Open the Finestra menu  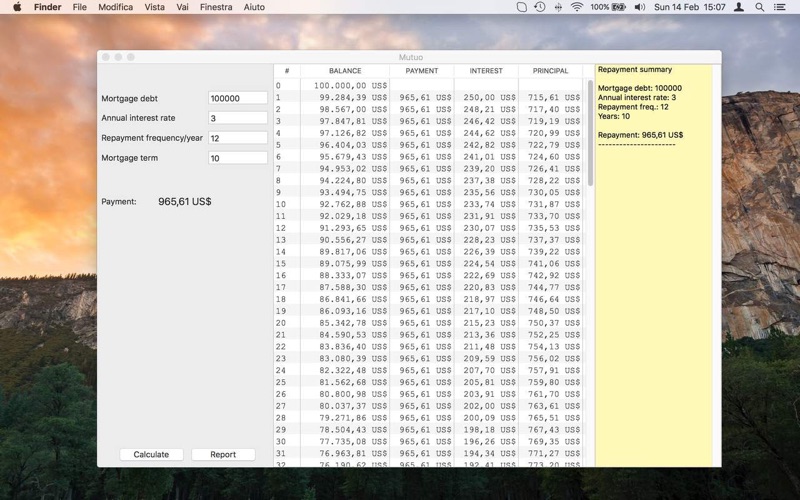pyautogui.click(x=216, y=7)
